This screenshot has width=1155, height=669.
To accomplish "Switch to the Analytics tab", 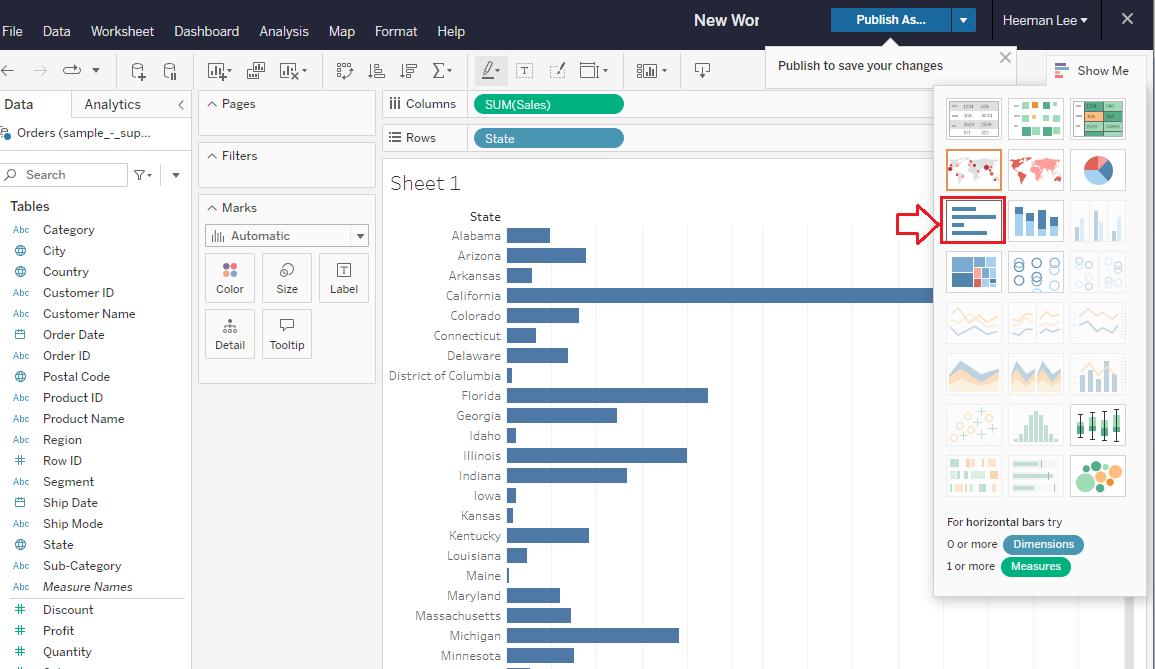I will [112, 104].
